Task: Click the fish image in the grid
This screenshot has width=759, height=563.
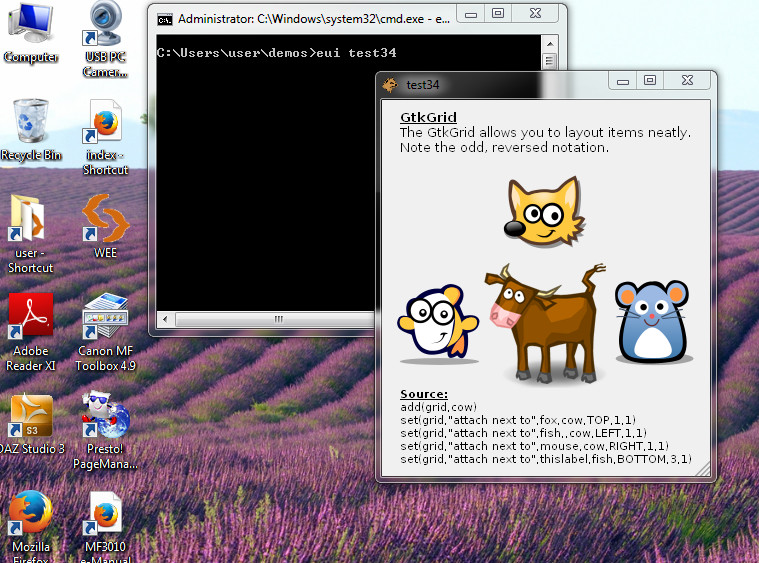Action: pyautogui.click(x=437, y=323)
